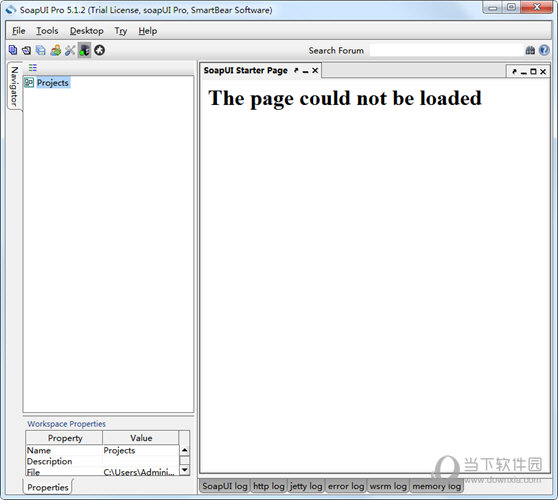Open the Help menu
The height and width of the screenshot is (500, 558).
(148, 31)
